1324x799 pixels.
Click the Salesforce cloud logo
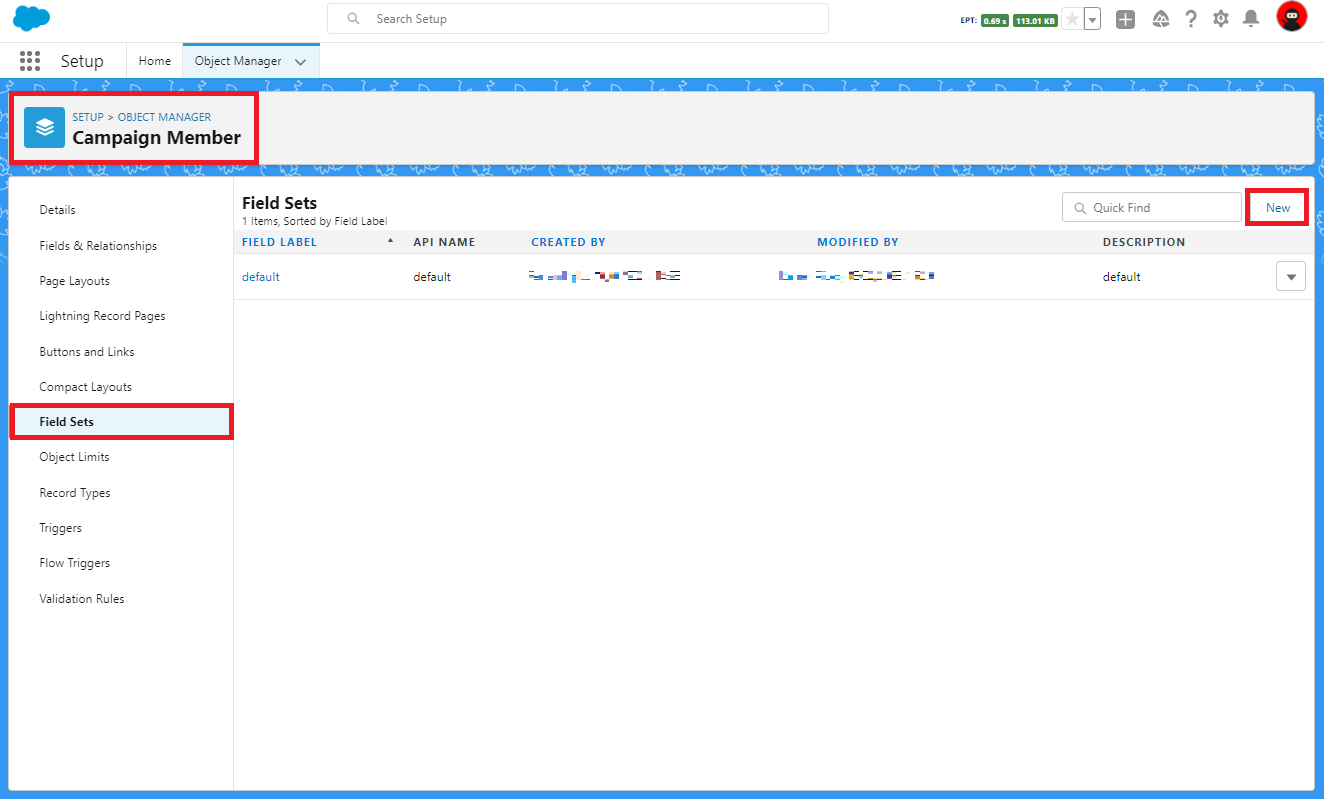pyautogui.click(x=29, y=17)
